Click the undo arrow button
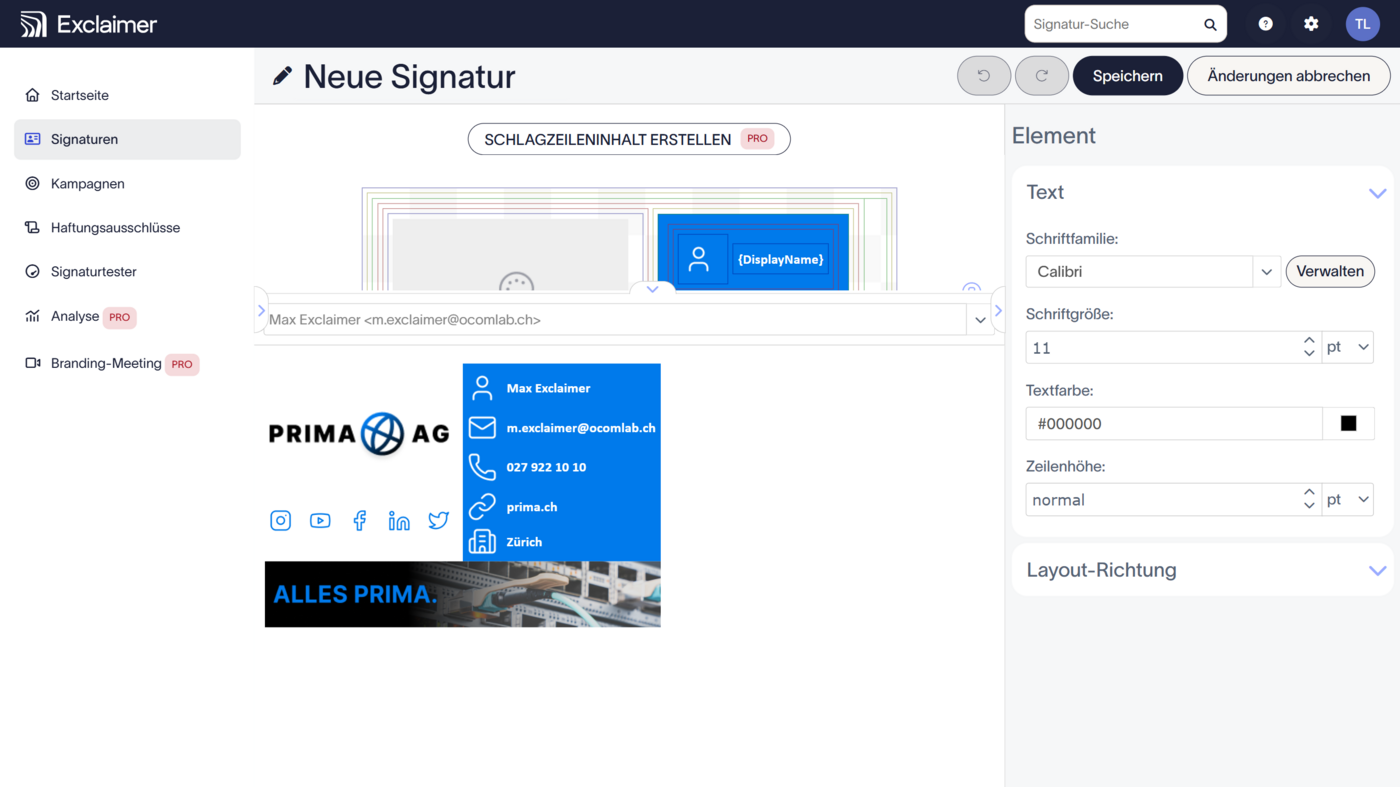The height and width of the screenshot is (787, 1400). 983,76
